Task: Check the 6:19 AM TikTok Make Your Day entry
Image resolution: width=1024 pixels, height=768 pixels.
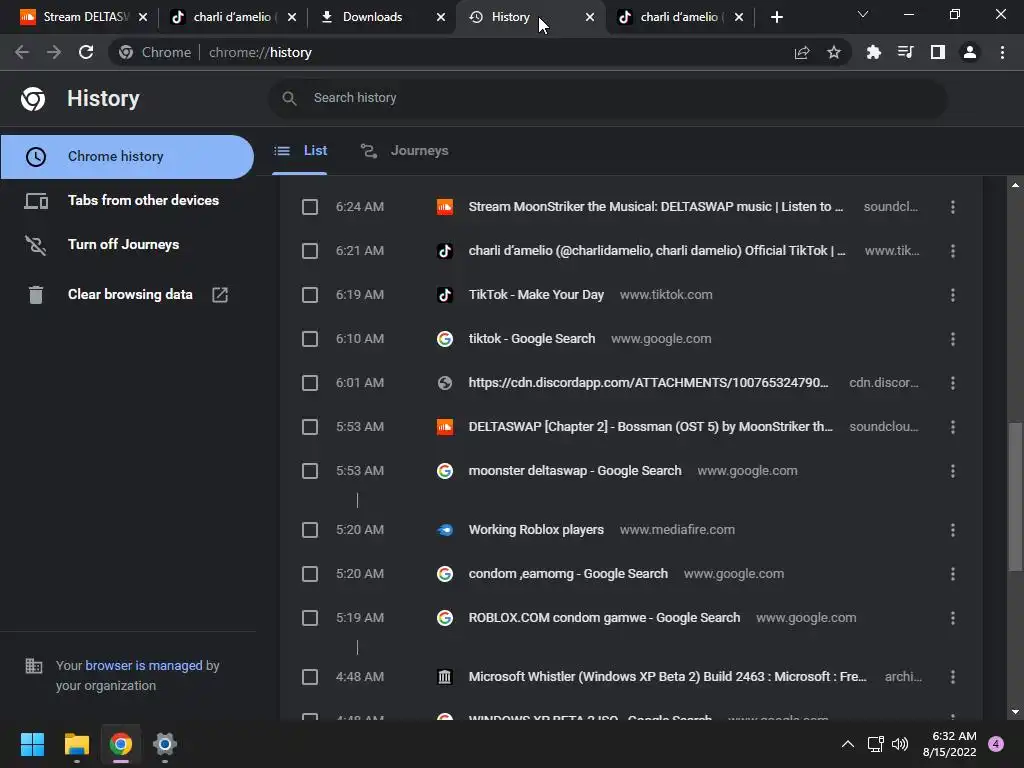Action: (310, 295)
